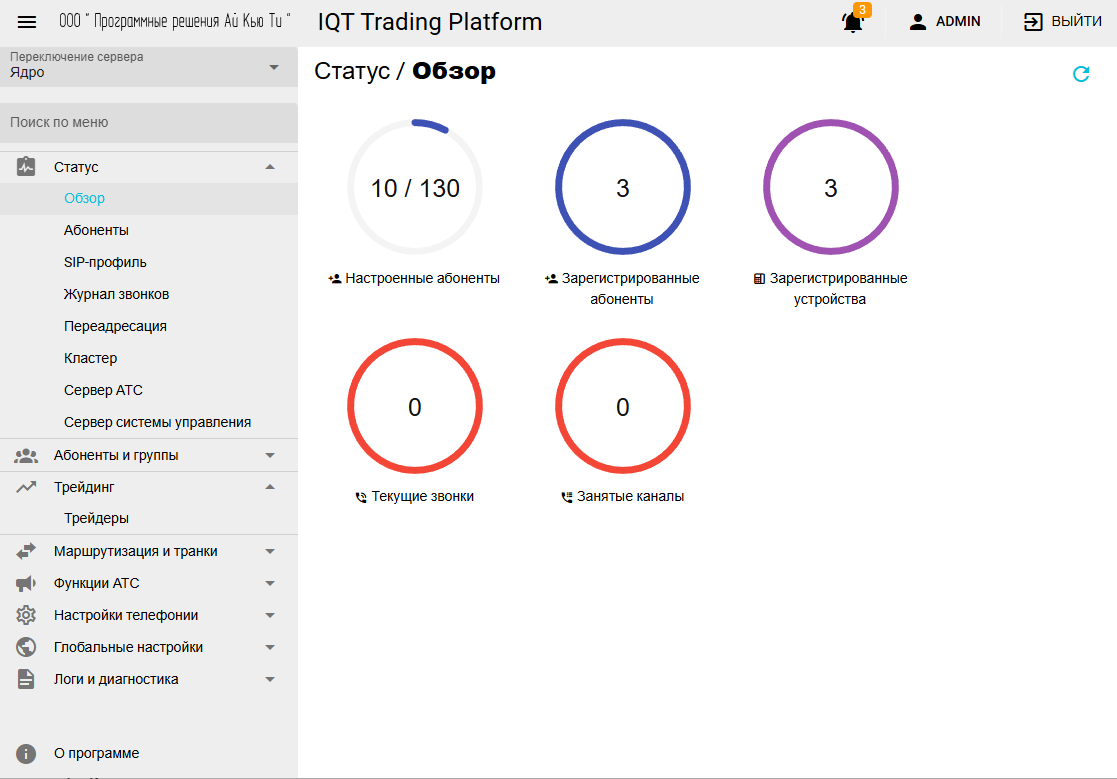This screenshot has width=1117, height=779.
Task: Open the Абоненты status menu item
Action: (x=149, y=230)
